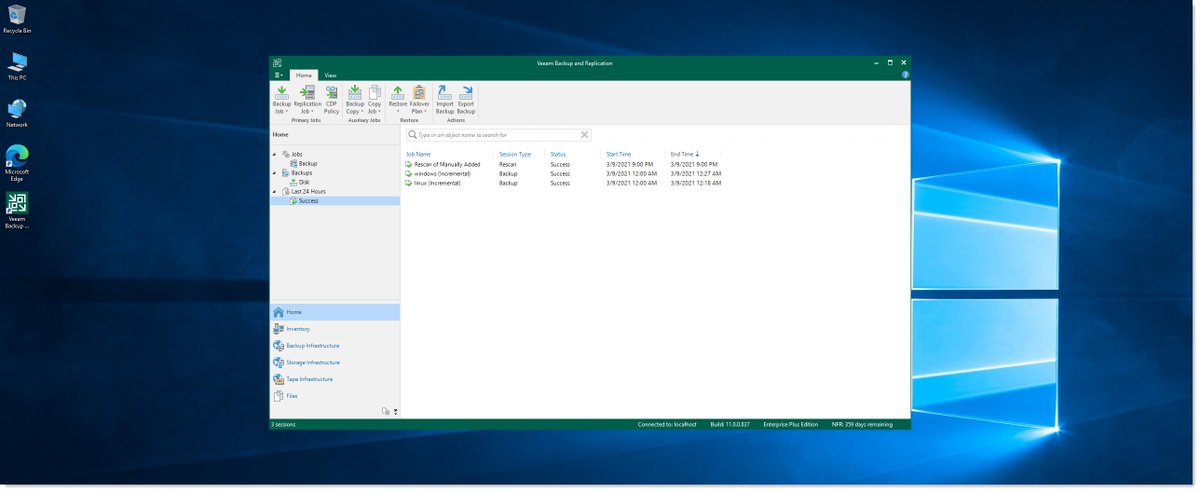Viewport: 1200px width, 492px height.
Task: Sort by the Job Name column header
Action: pyautogui.click(x=418, y=154)
